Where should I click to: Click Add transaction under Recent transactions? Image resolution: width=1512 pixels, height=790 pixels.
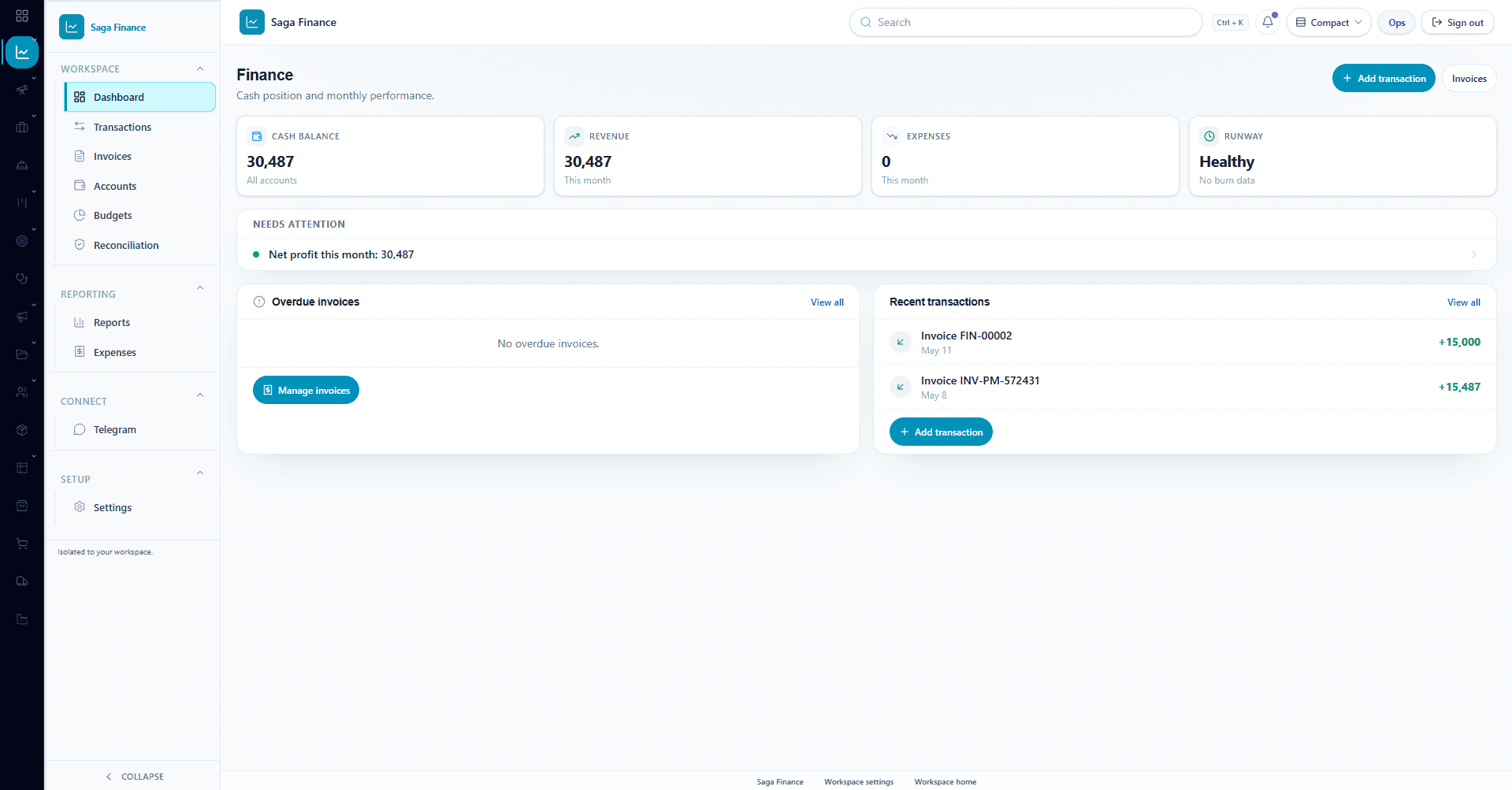(x=941, y=432)
